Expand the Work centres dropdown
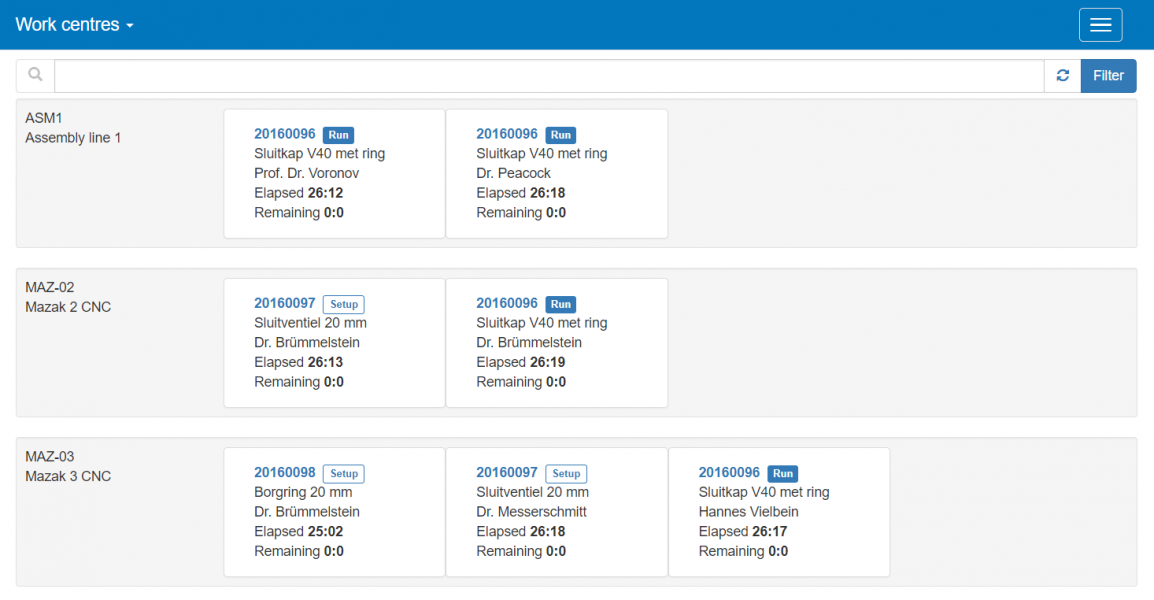The height and width of the screenshot is (600, 1154). pyautogui.click(x=74, y=25)
